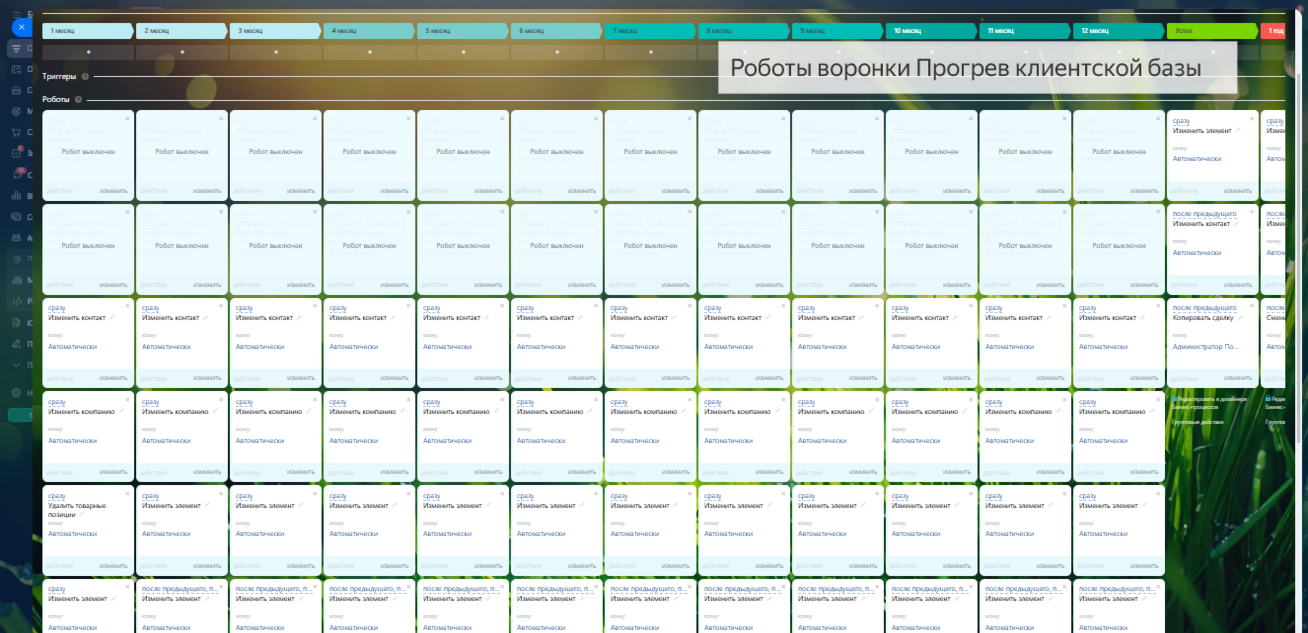
Task: Select the 1 месяц funnel stage
Action: pos(86,31)
